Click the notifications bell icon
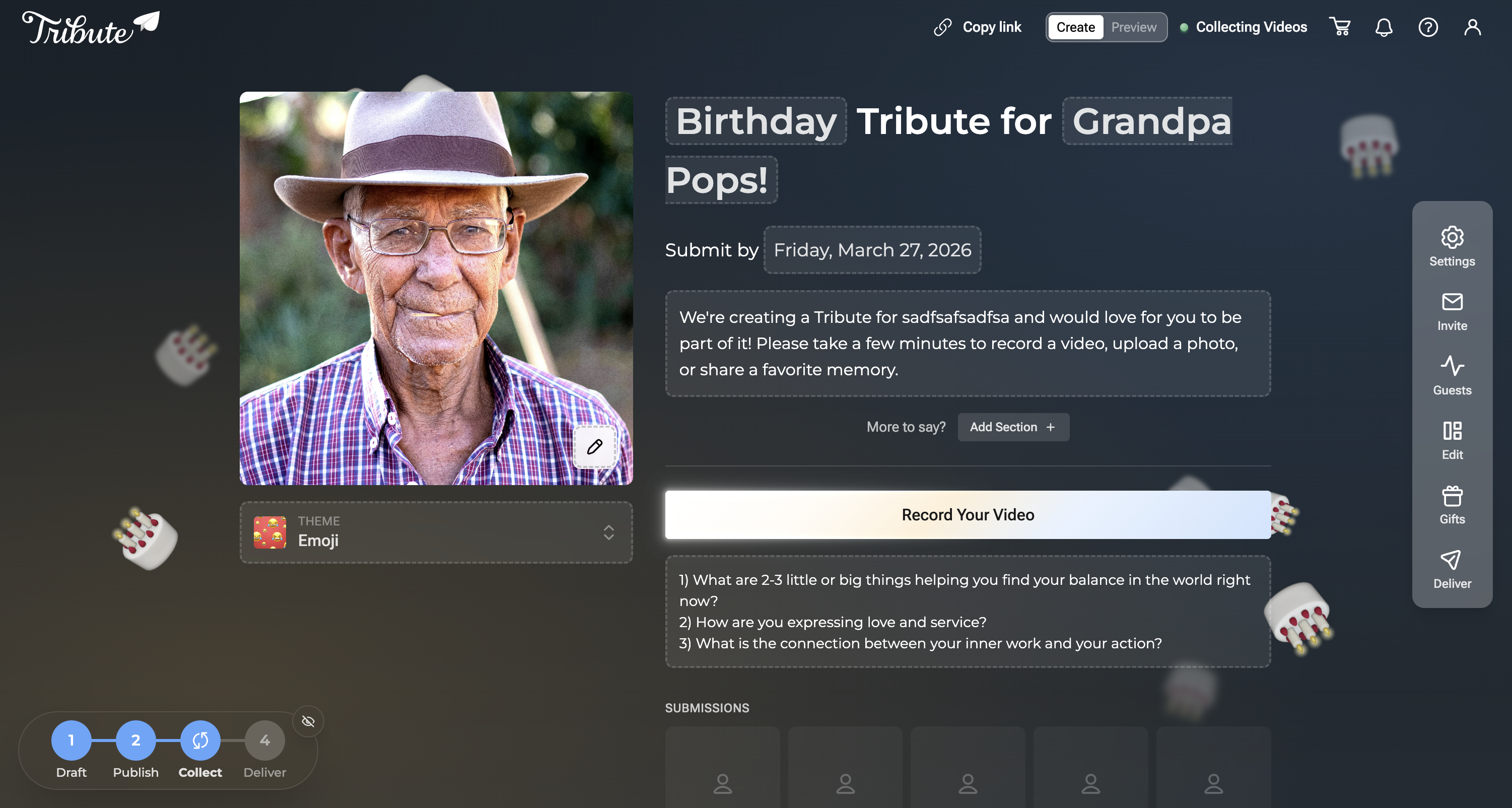This screenshot has height=808, width=1512. (1384, 27)
